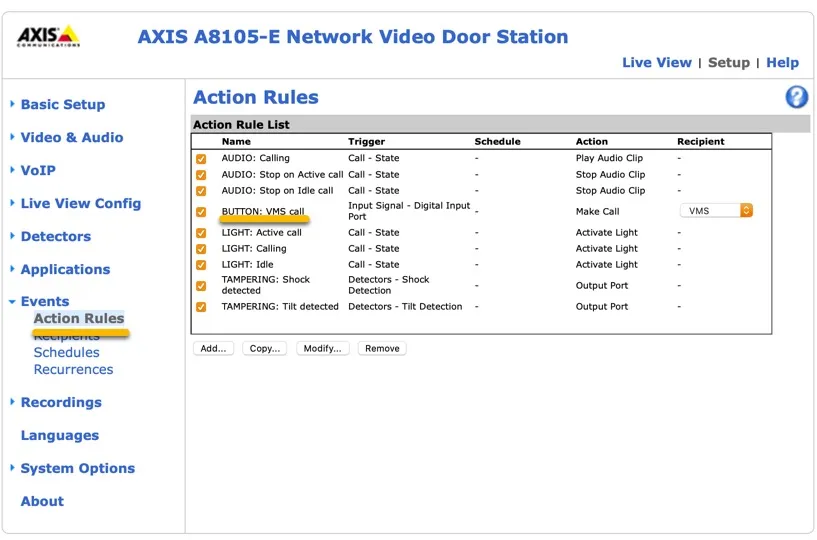Toggle the LIGHT: Idle checkbox
Screen dimensions: 817x540
[201, 265]
